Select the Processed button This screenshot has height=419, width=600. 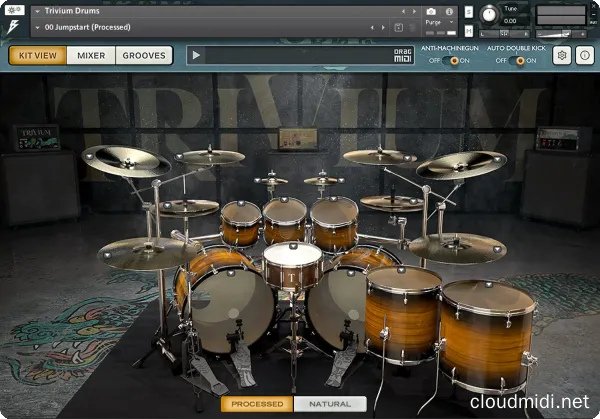point(257,404)
